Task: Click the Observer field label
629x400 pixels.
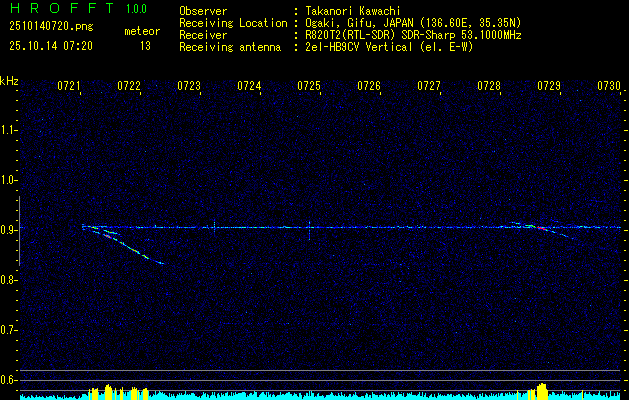Action: [203, 11]
